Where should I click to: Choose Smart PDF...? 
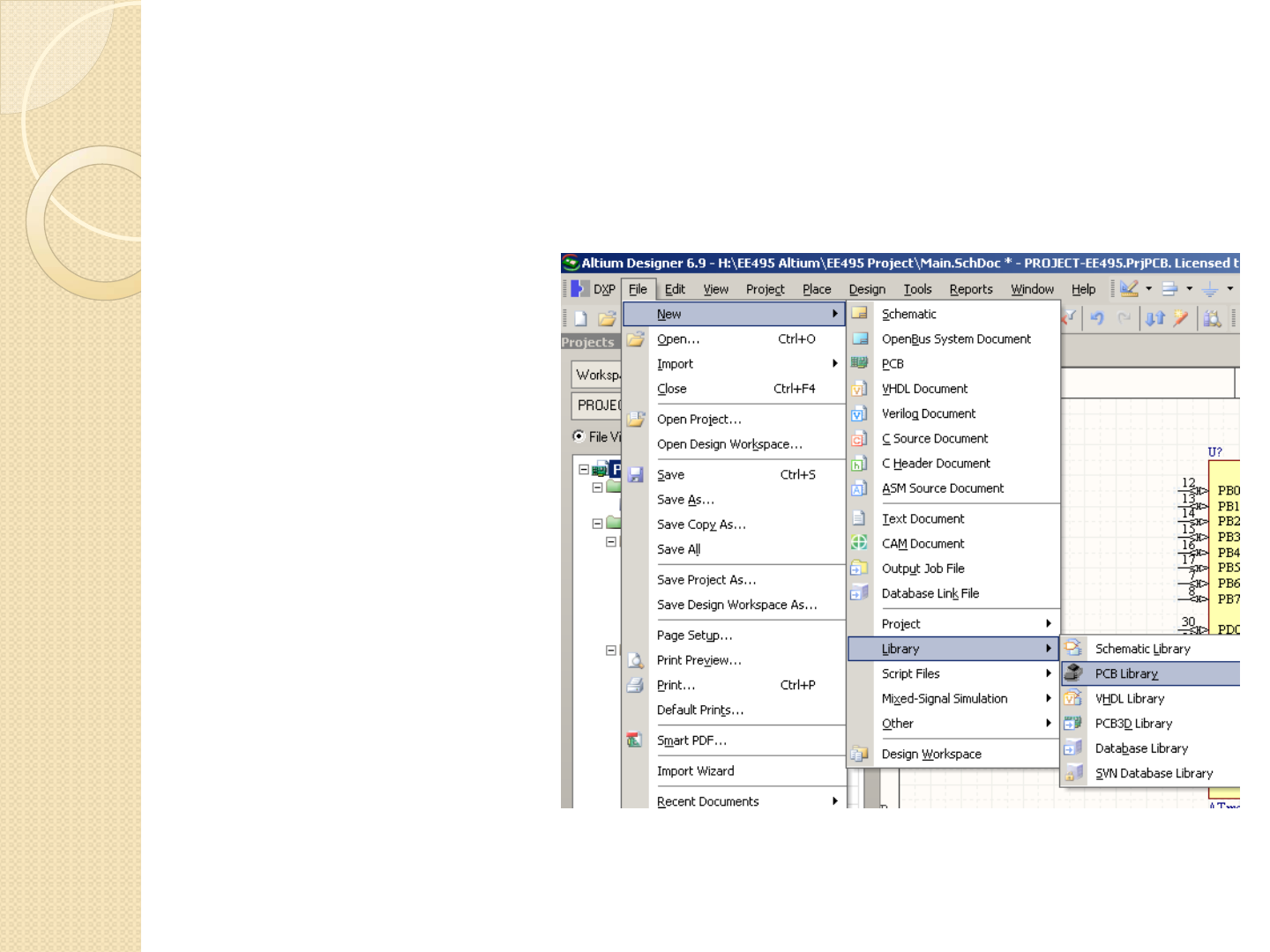point(734,740)
